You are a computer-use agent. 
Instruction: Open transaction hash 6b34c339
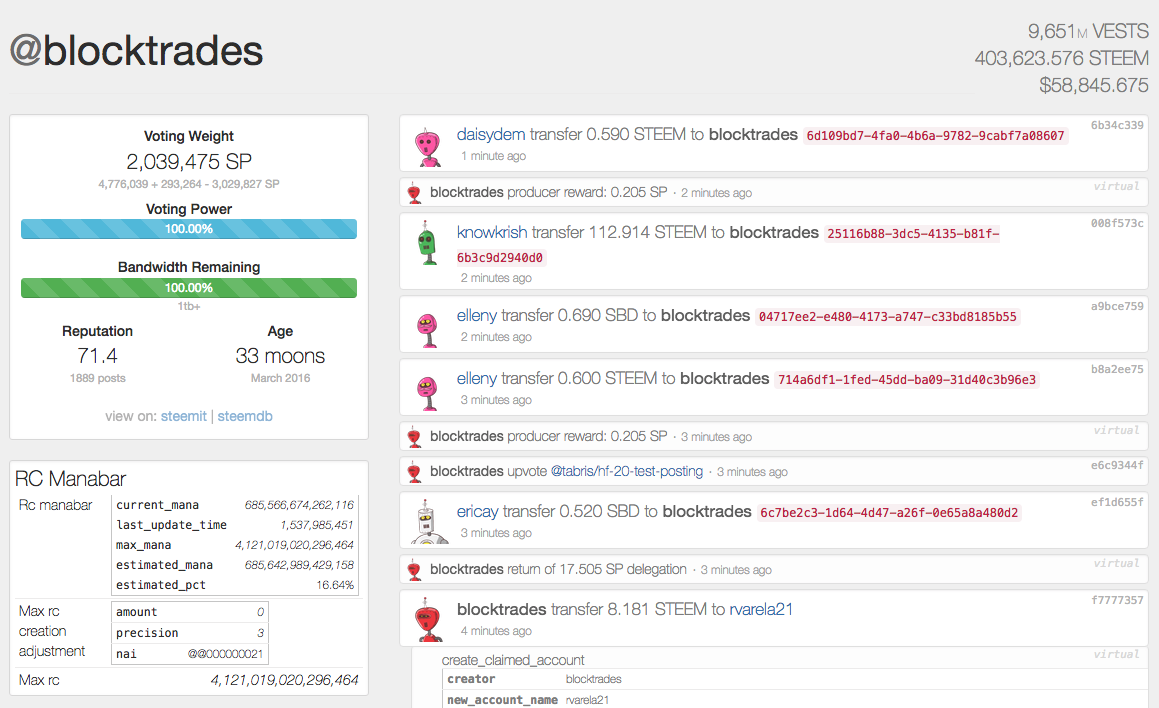click(1117, 126)
